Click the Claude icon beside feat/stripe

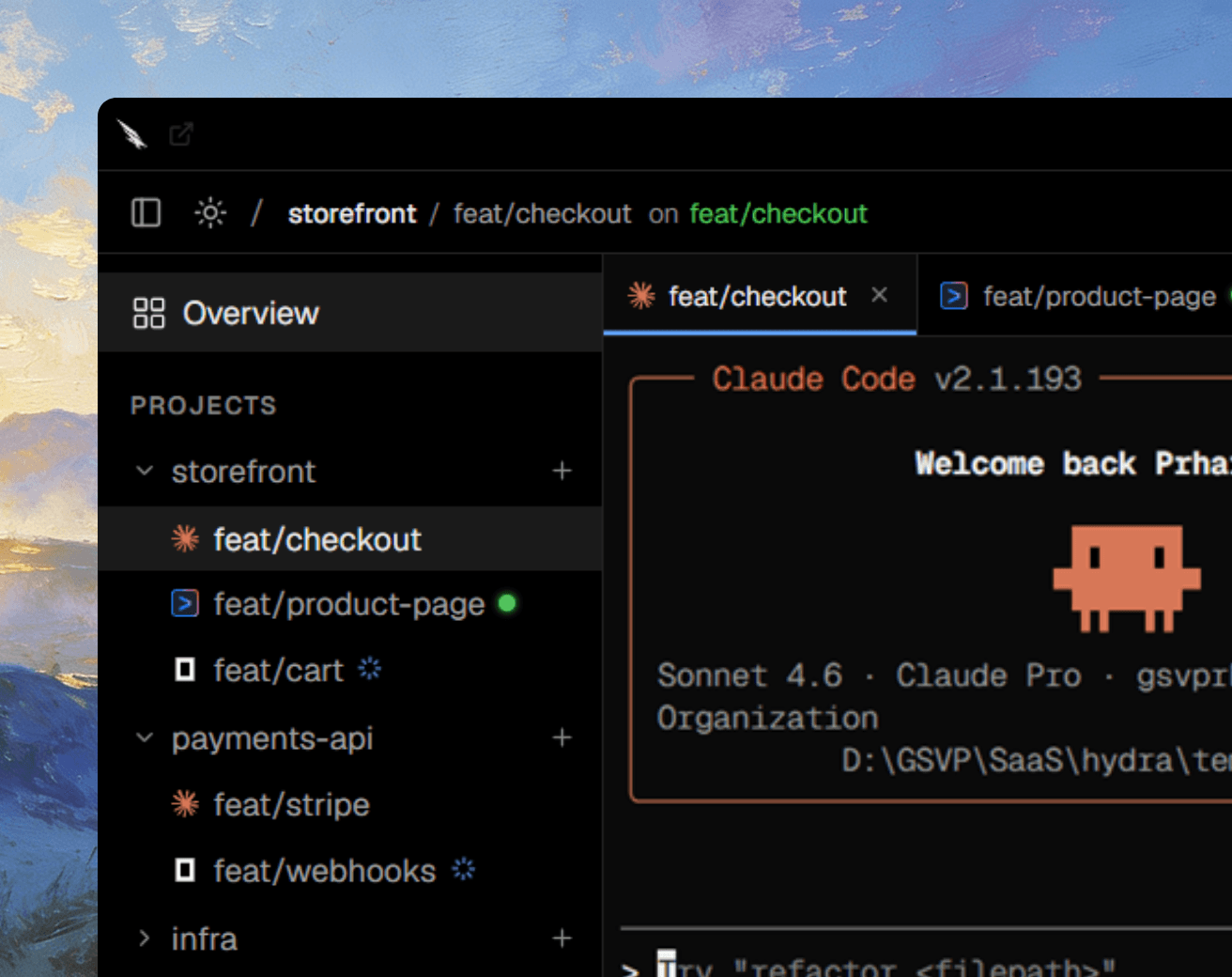(185, 804)
